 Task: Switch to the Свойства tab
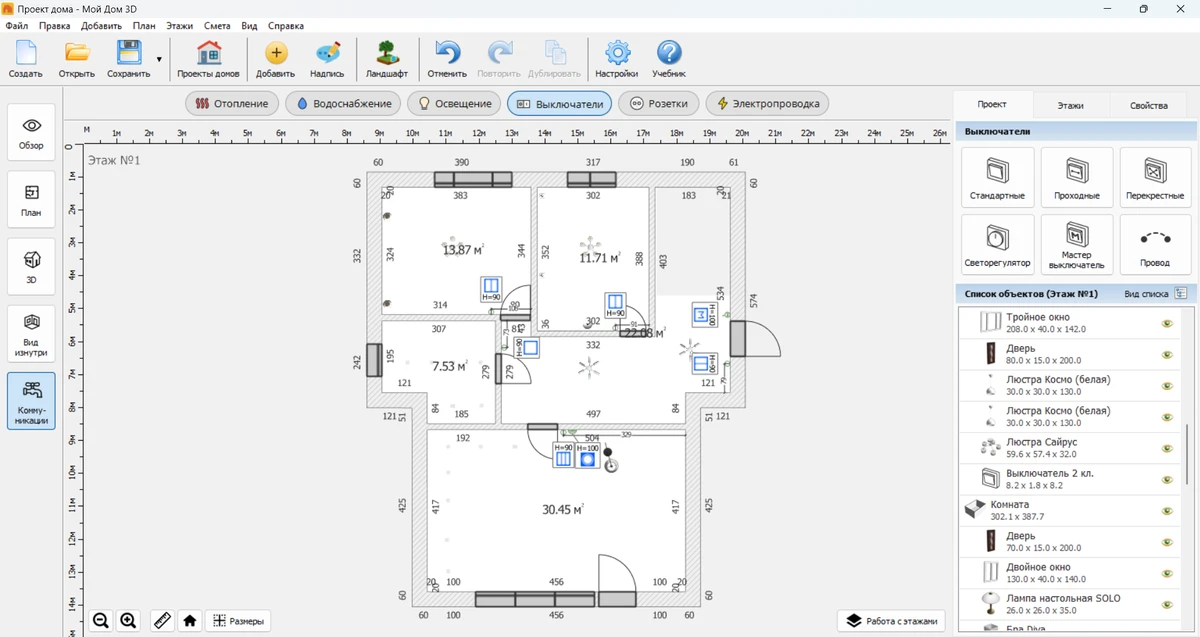[x=1148, y=105]
